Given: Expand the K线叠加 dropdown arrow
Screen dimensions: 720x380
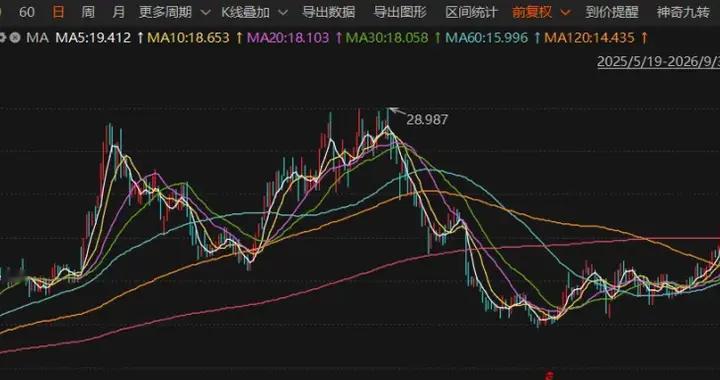Looking at the screenshot, I should [283, 12].
